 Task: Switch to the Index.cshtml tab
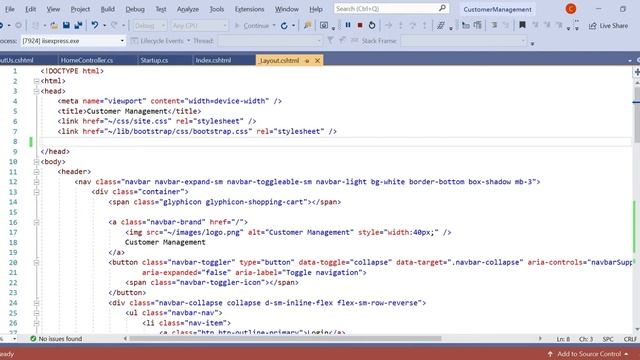coord(213,60)
